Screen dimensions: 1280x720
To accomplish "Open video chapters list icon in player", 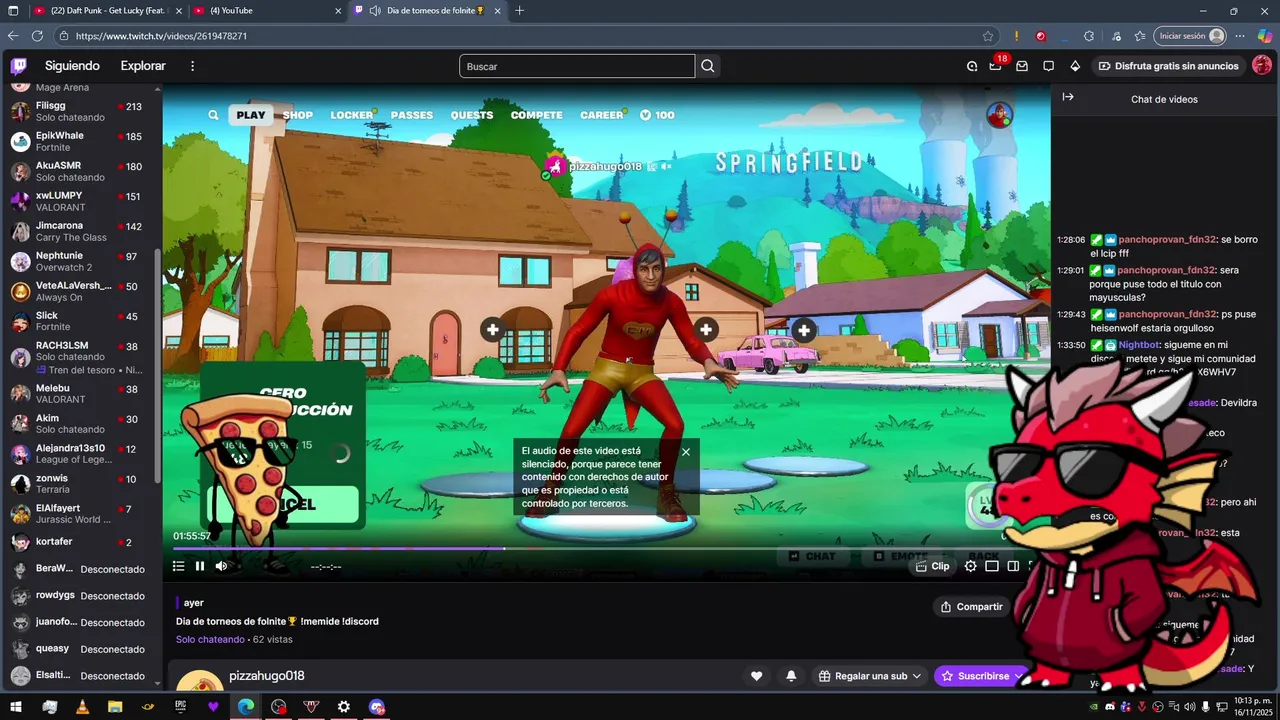I will click(178, 566).
